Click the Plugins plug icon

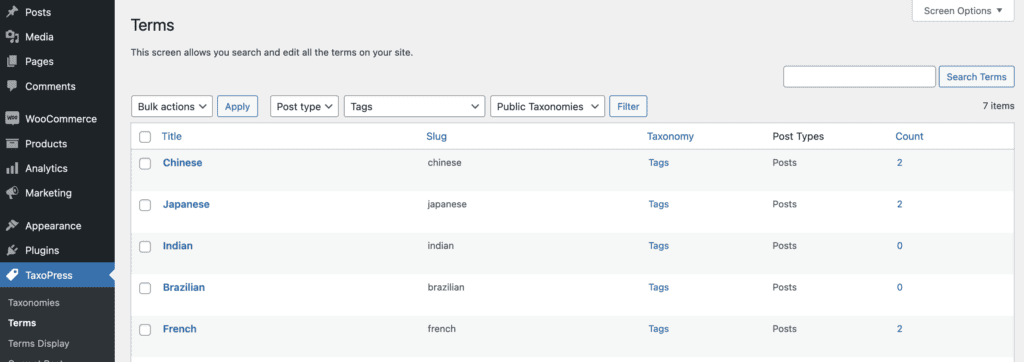click(x=12, y=251)
